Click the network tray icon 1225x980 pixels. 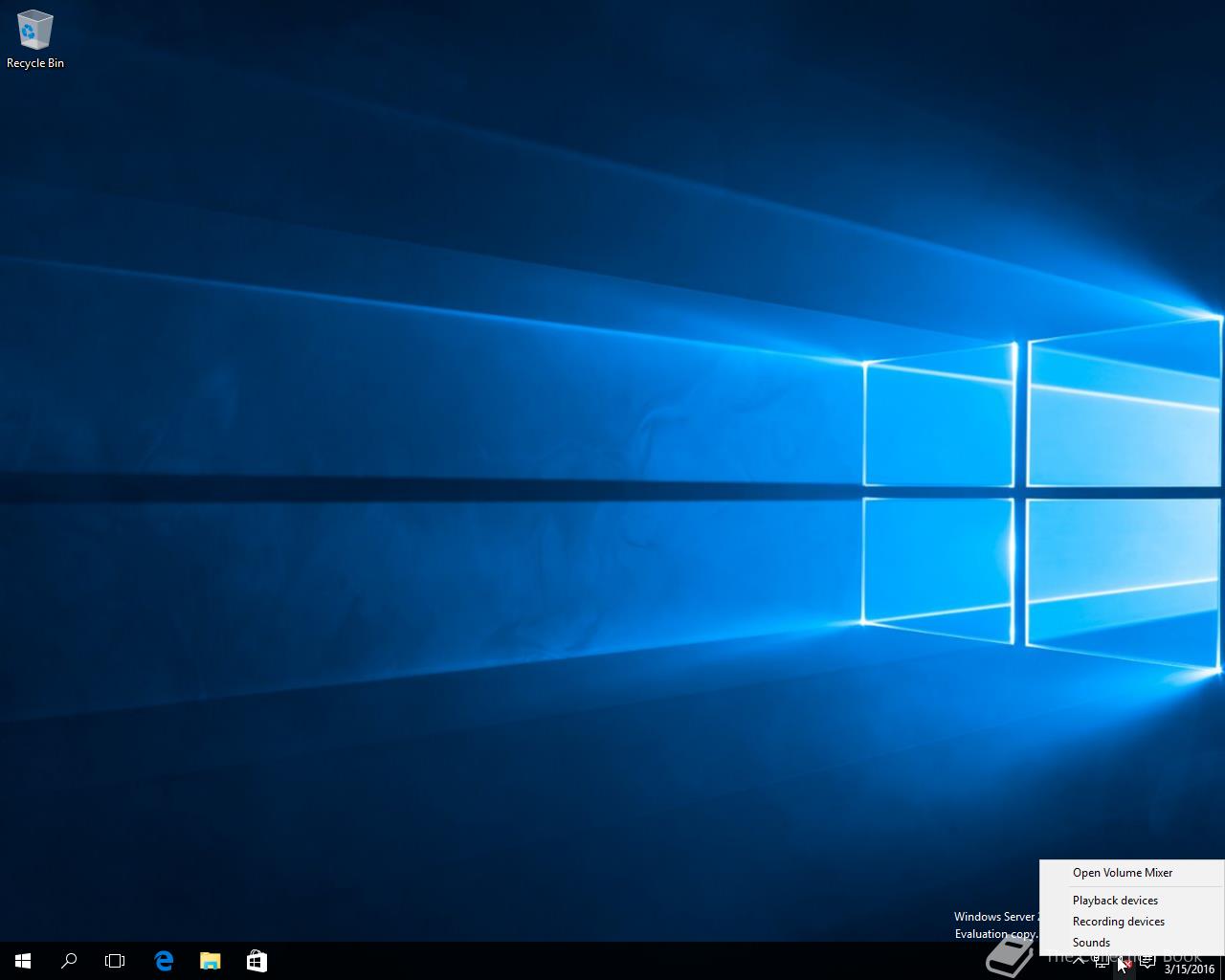[1102, 961]
